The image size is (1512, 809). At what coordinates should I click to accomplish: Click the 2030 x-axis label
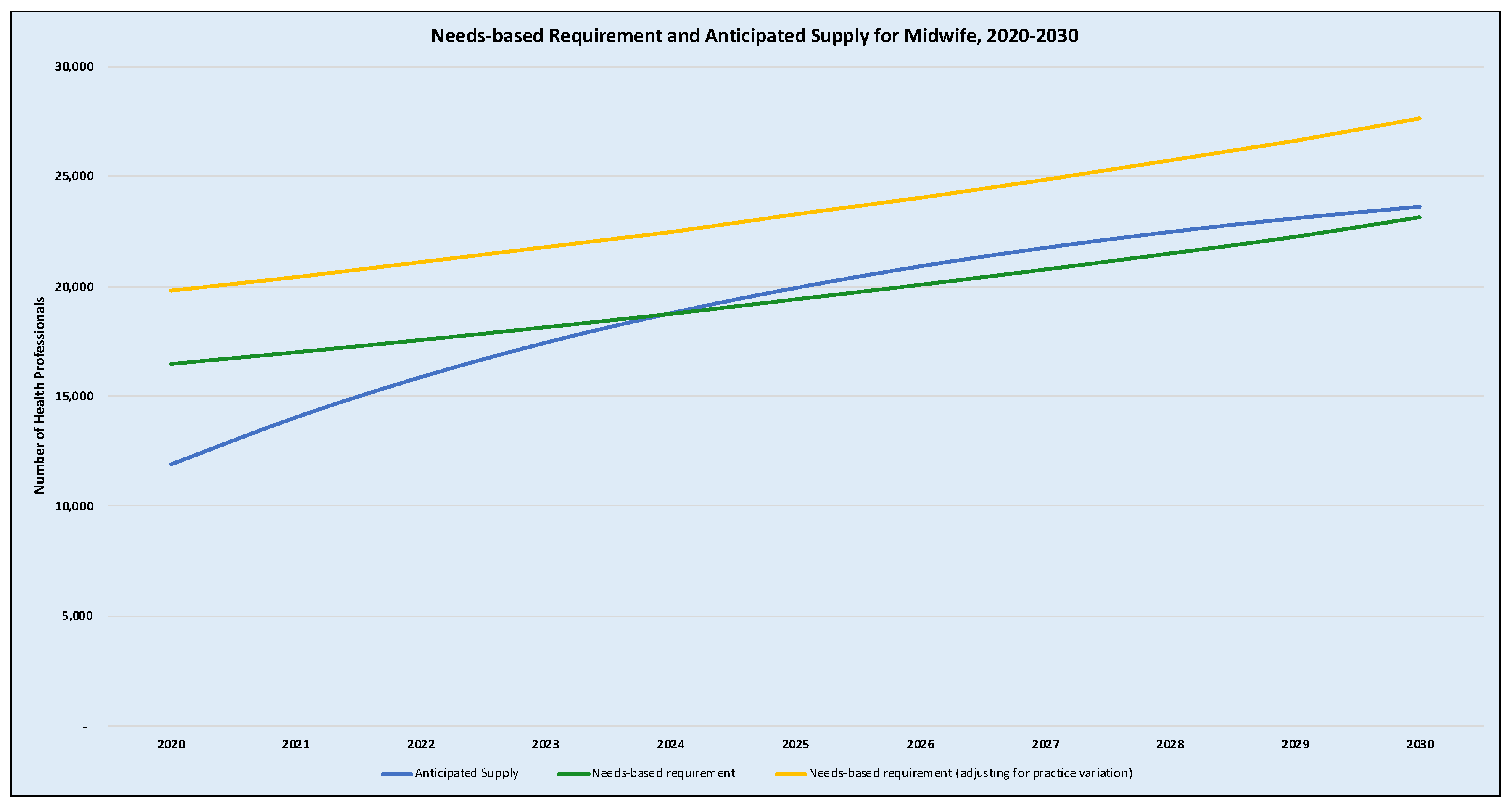tap(1420, 744)
